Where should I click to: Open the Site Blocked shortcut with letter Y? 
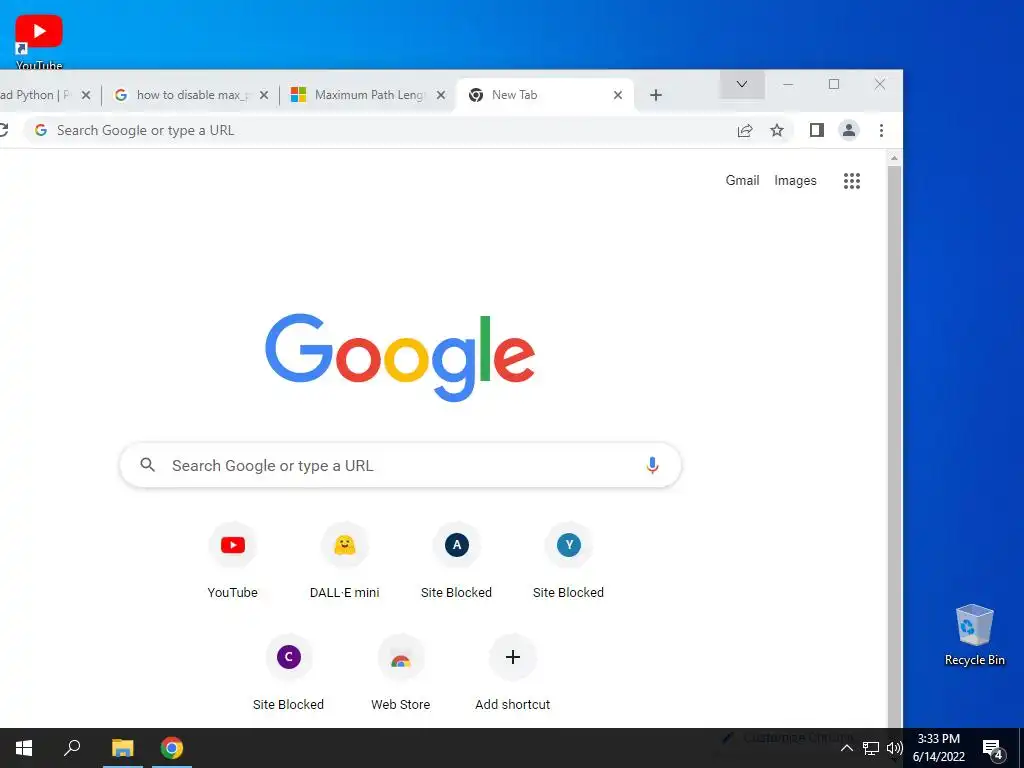click(568, 560)
